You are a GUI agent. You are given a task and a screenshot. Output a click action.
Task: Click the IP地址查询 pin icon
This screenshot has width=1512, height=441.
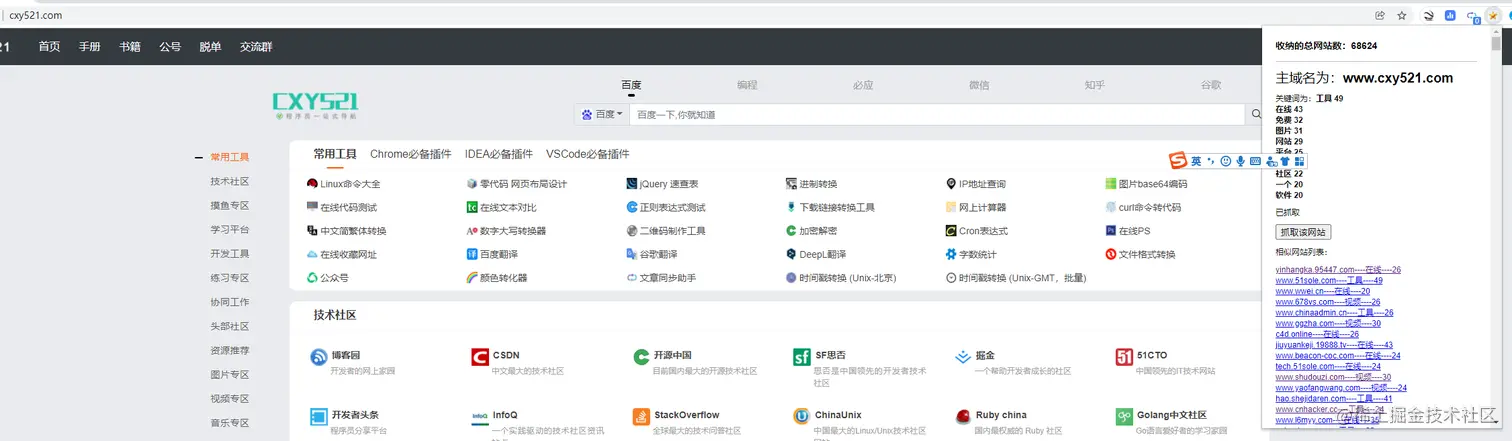(x=951, y=184)
